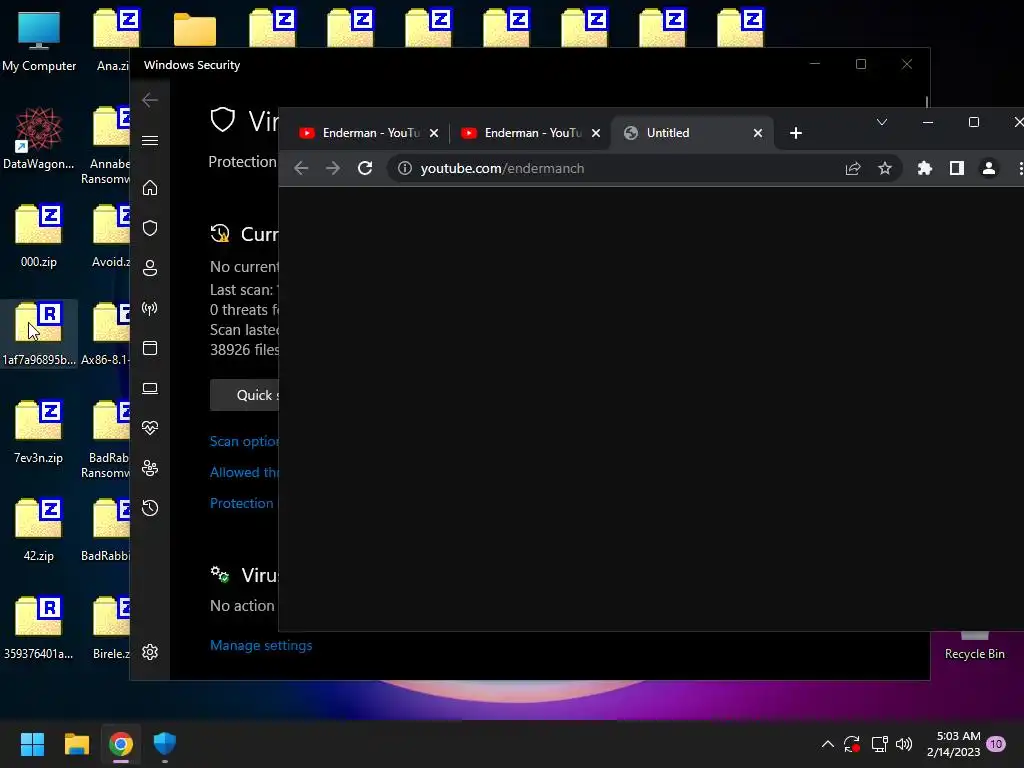Open Device performance & health heart icon
This screenshot has height=768, width=1024.
(150, 428)
